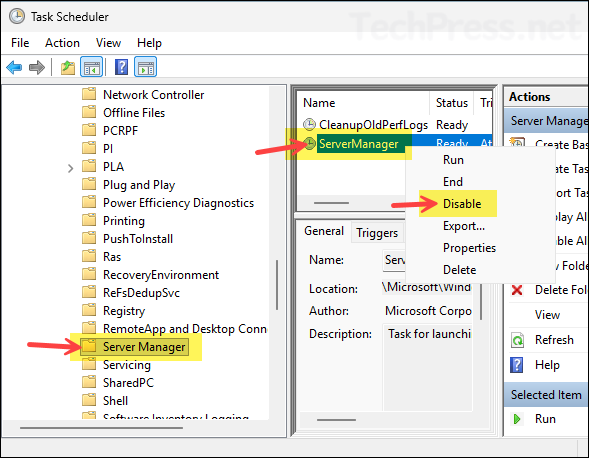The height and width of the screenshot is (458, 589).
Task: Click the task list horizontal scrollbar
Action: coord(331,203)
